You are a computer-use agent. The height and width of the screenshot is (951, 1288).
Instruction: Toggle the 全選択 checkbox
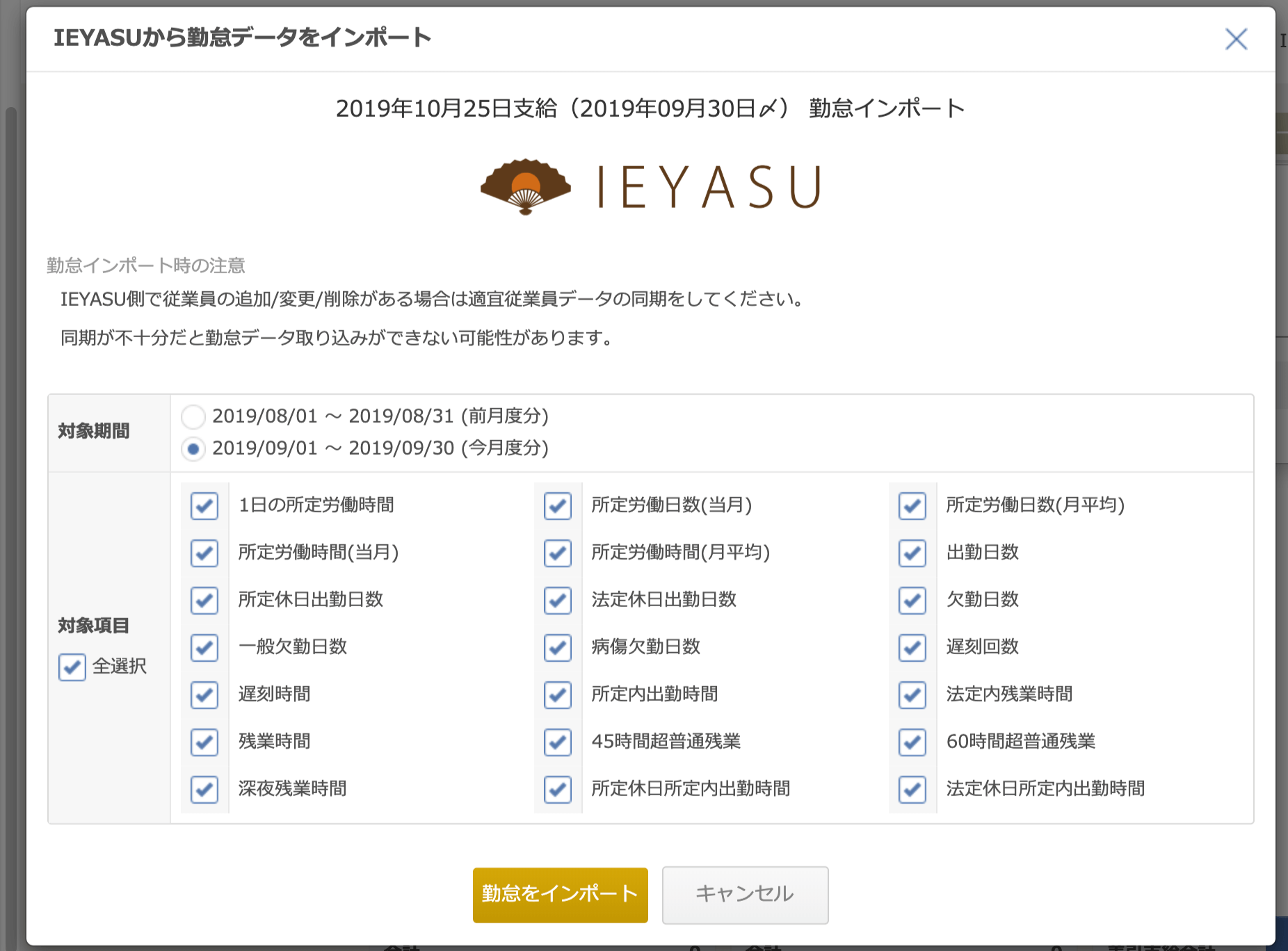tap(72, 667)
